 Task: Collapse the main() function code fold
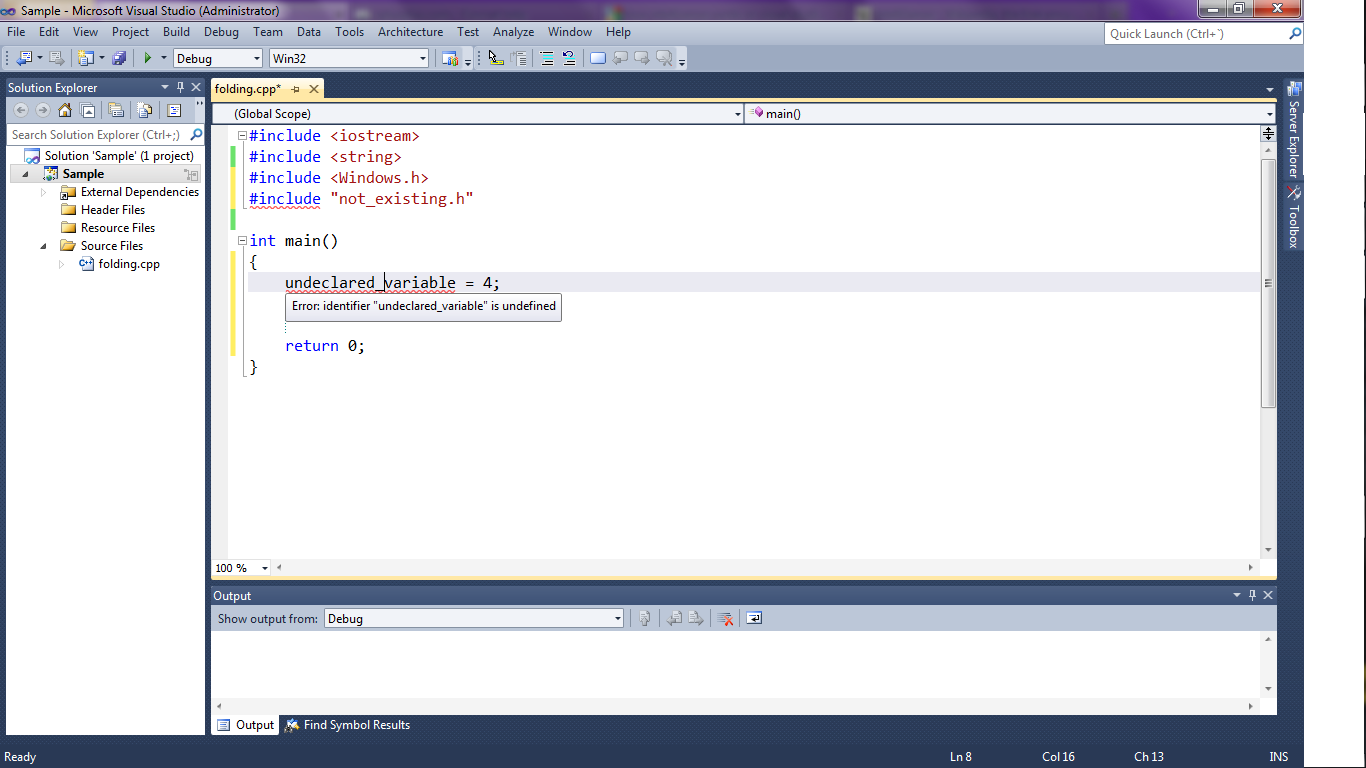pyautogui.click(x=242, y=241)
